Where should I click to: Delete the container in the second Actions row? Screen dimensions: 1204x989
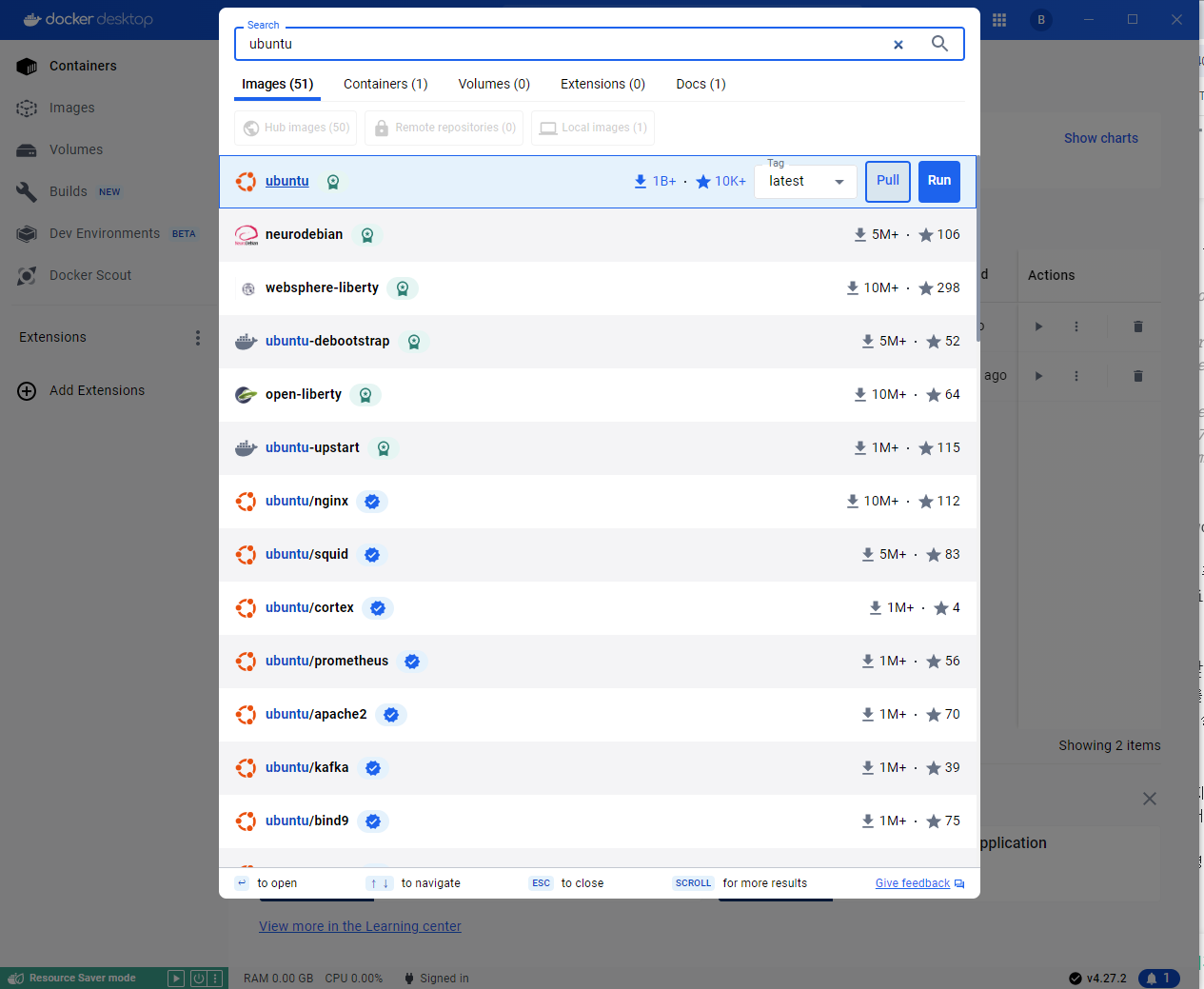1137,376
